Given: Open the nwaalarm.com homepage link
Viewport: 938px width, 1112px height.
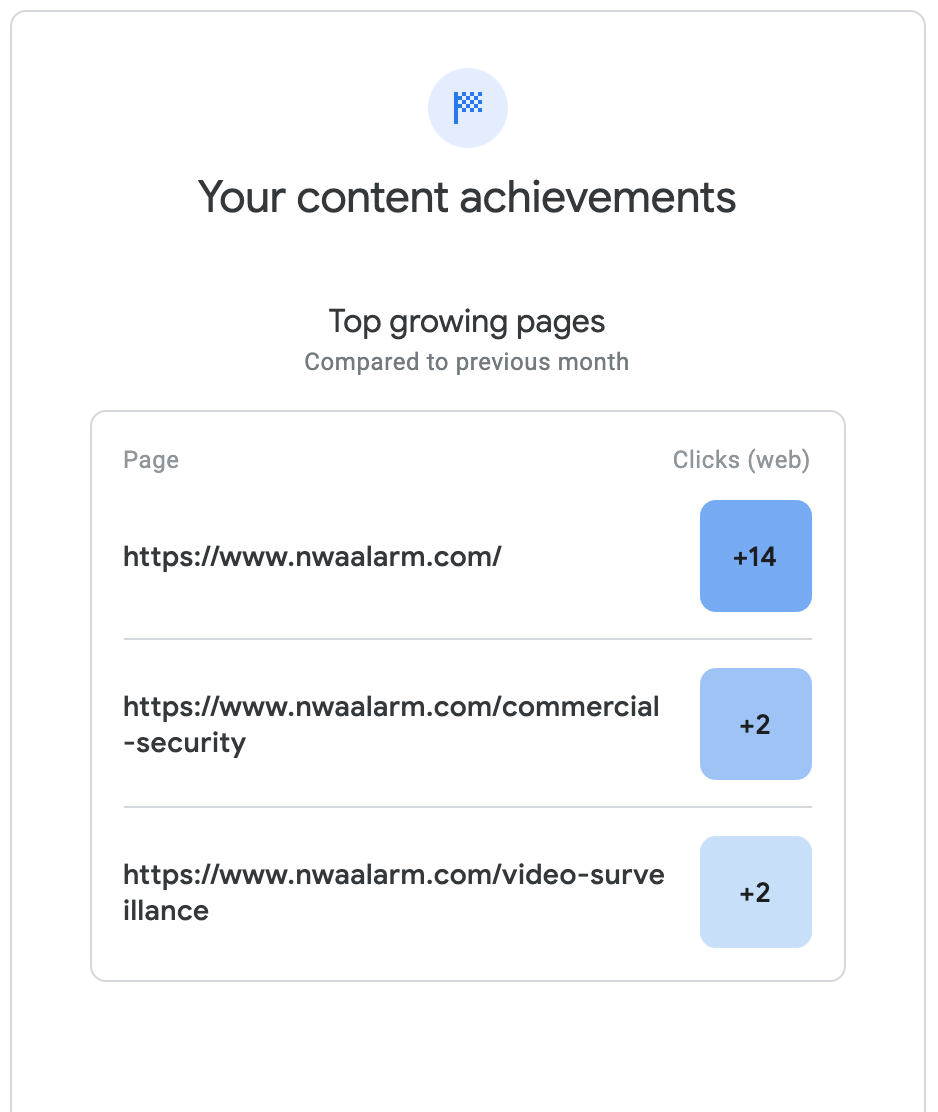Looking at the screenshot, I should coord(312,556).
